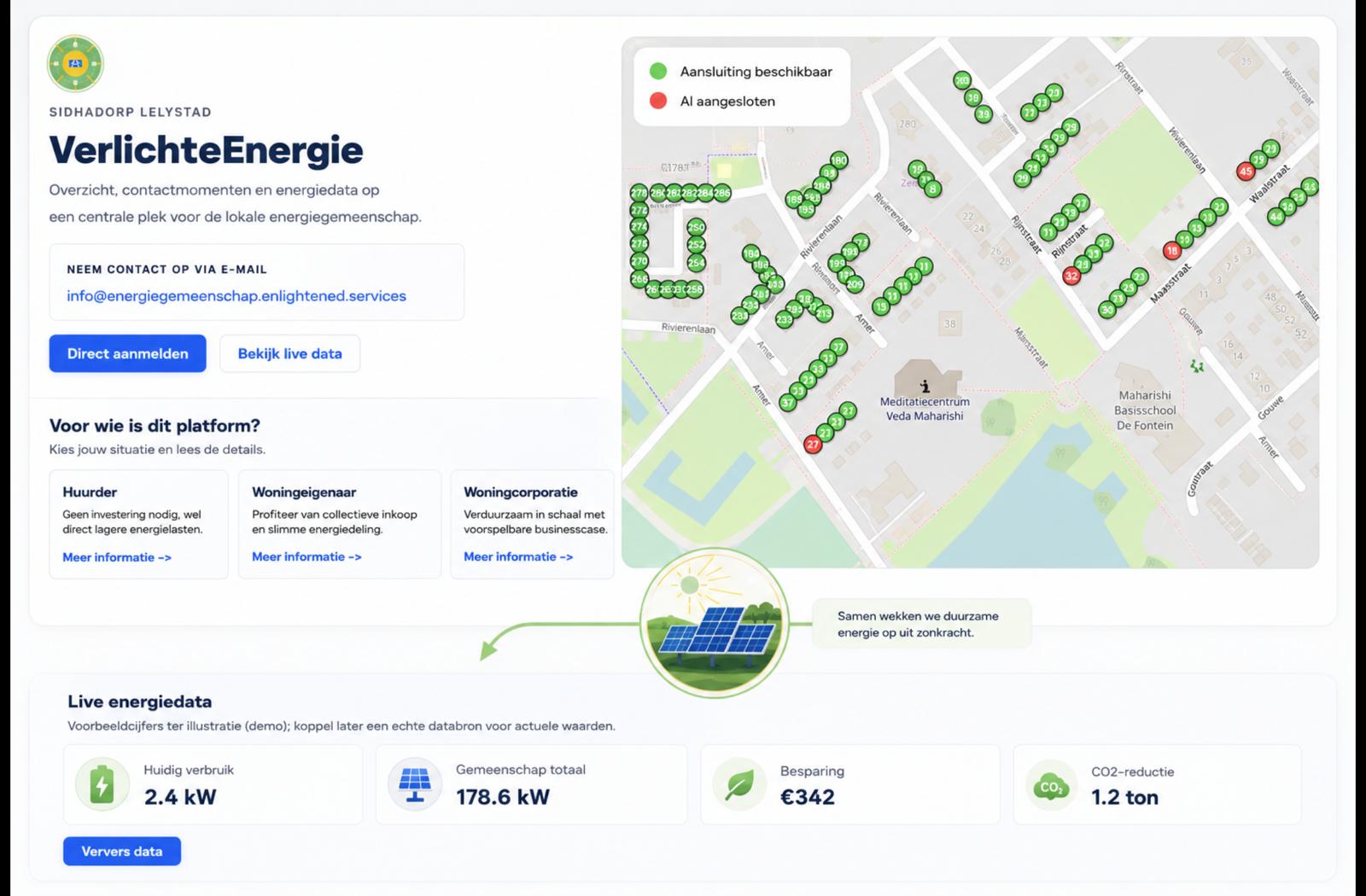
Task: Select the Huurder card heading
Action: coord(90,492)
